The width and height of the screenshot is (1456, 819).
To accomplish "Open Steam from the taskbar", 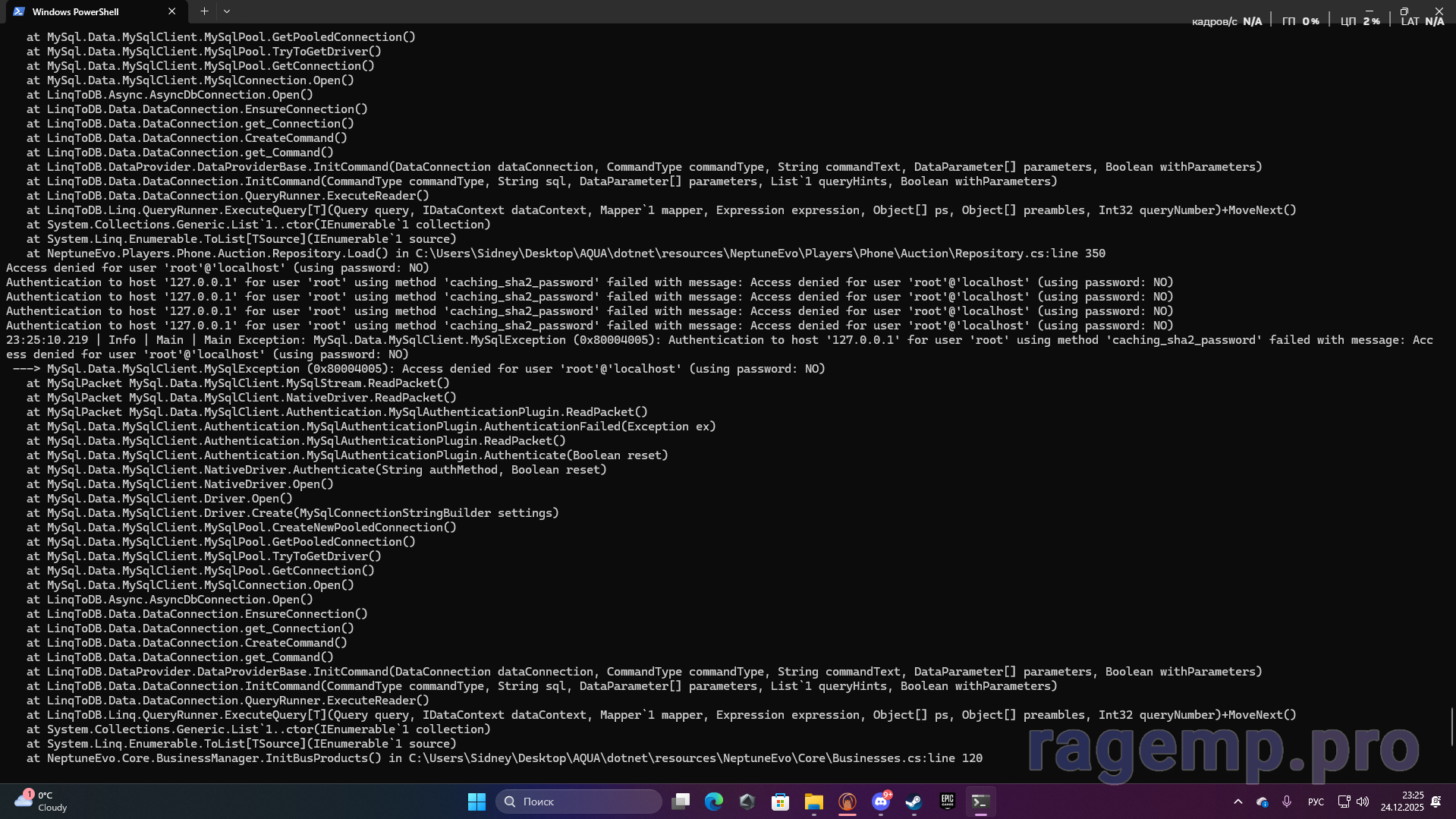I will click(x=914, y=802).
